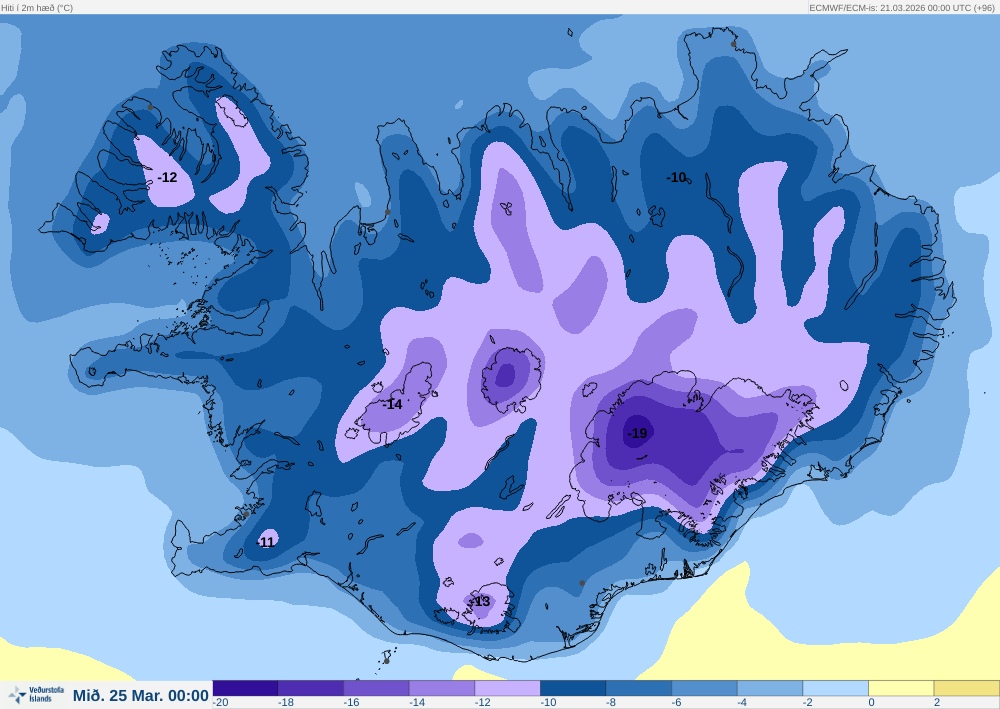This screenshot has width=1000, height=709.
Task: Select the -6 to -4 color swatch
Action: point(704,688)
